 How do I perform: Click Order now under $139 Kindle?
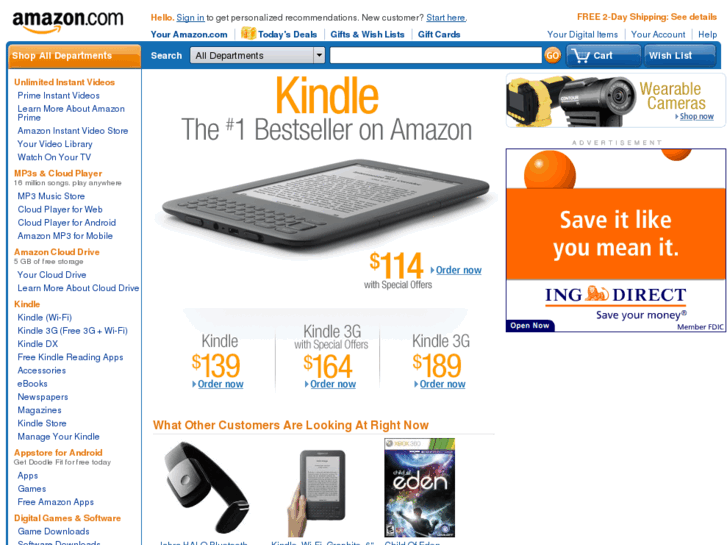point(221,384)
